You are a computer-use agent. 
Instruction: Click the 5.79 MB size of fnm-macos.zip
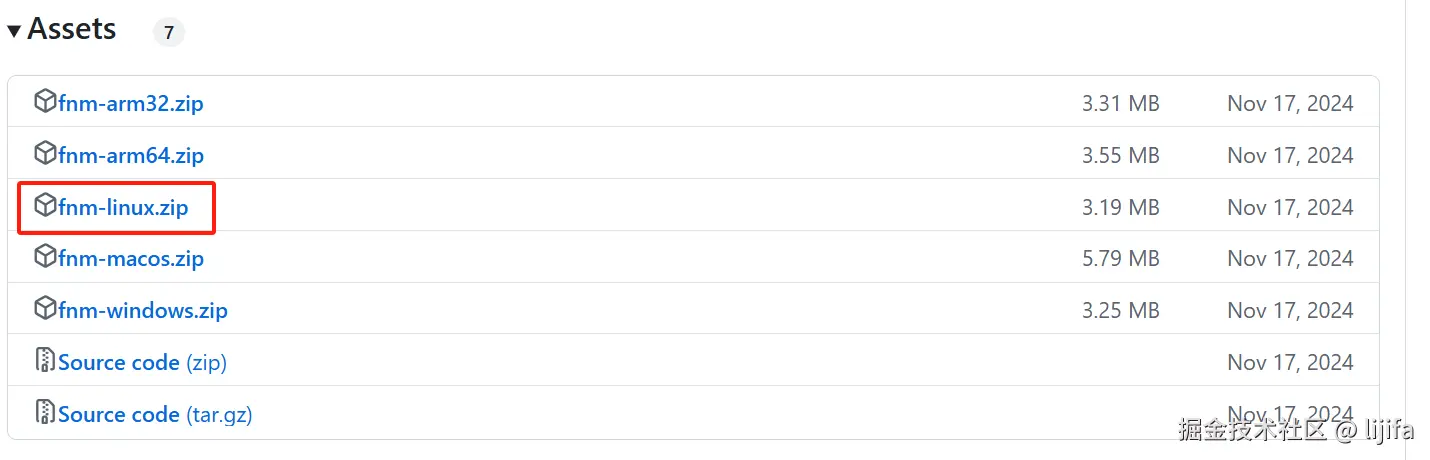(x=1120, y=258)
